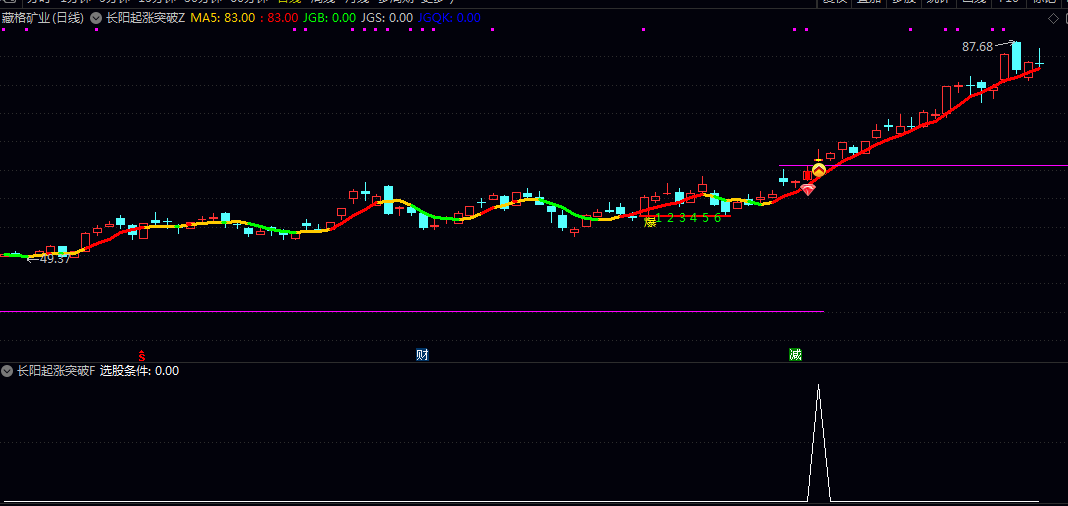Click the green JGB: 0.00 indicator label
Image resolution: width=1068 pixels, height=506 pixels.
pos(329,18)
